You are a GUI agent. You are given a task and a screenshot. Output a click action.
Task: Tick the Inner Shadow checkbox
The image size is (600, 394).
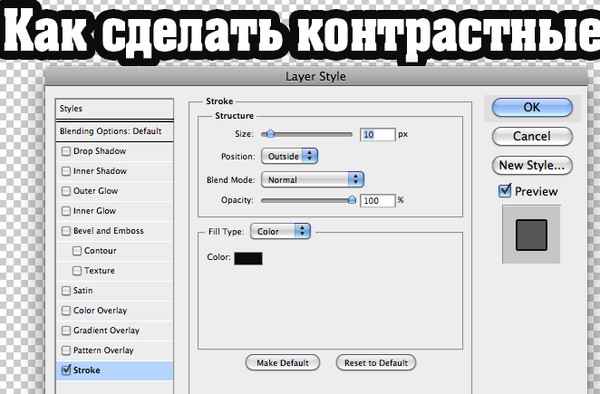click(x=66, y=171)
